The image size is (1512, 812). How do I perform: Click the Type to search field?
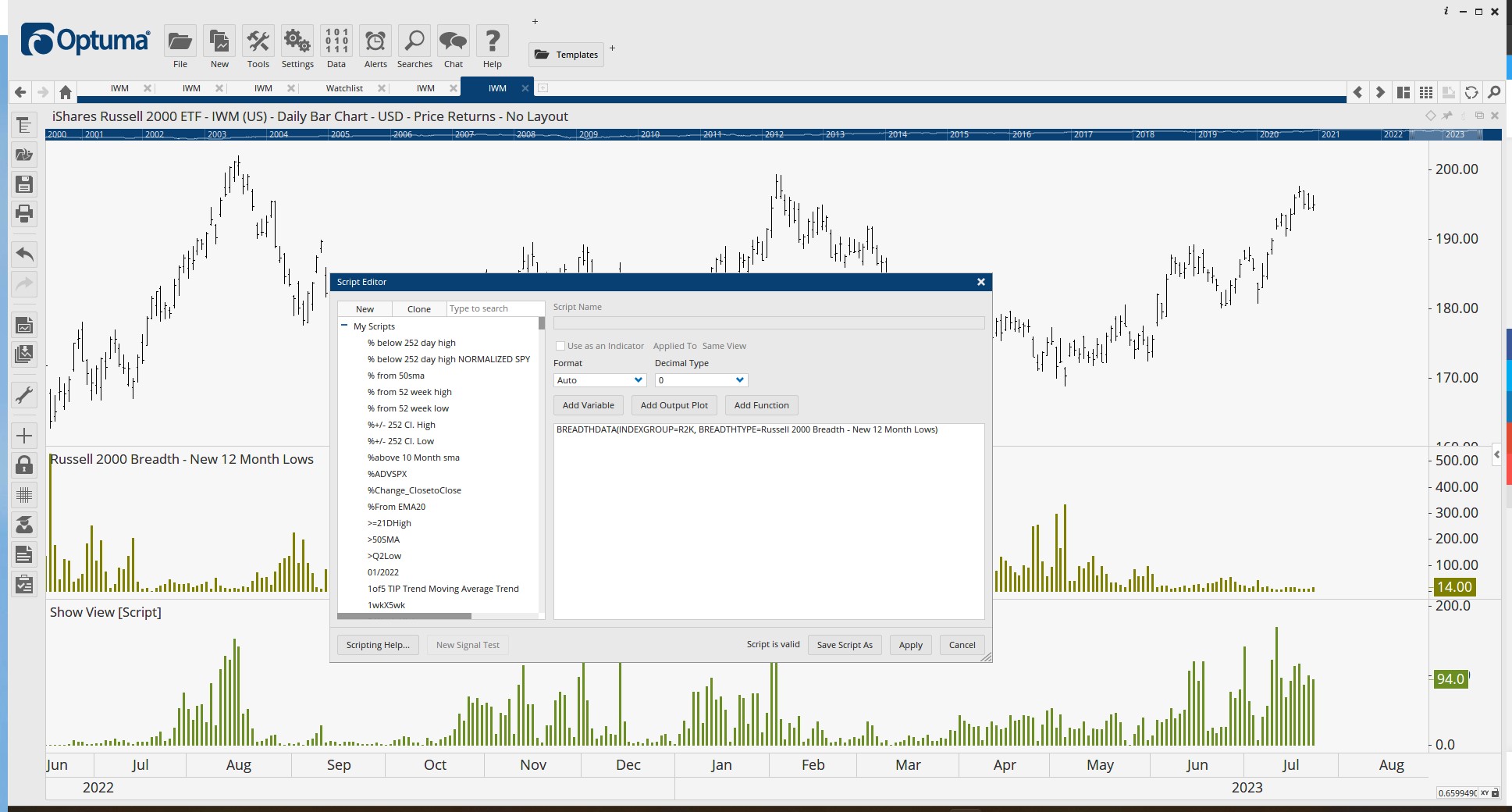(495, 309)
